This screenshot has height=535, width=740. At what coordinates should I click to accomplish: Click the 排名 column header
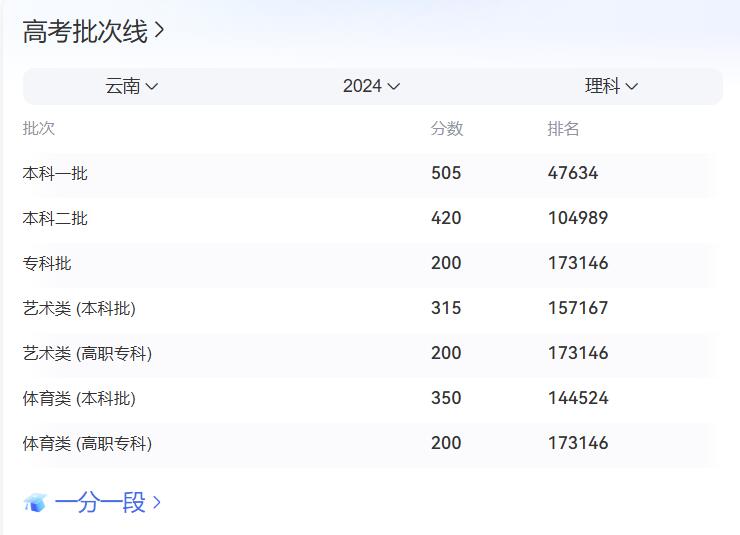pos(563,128)
